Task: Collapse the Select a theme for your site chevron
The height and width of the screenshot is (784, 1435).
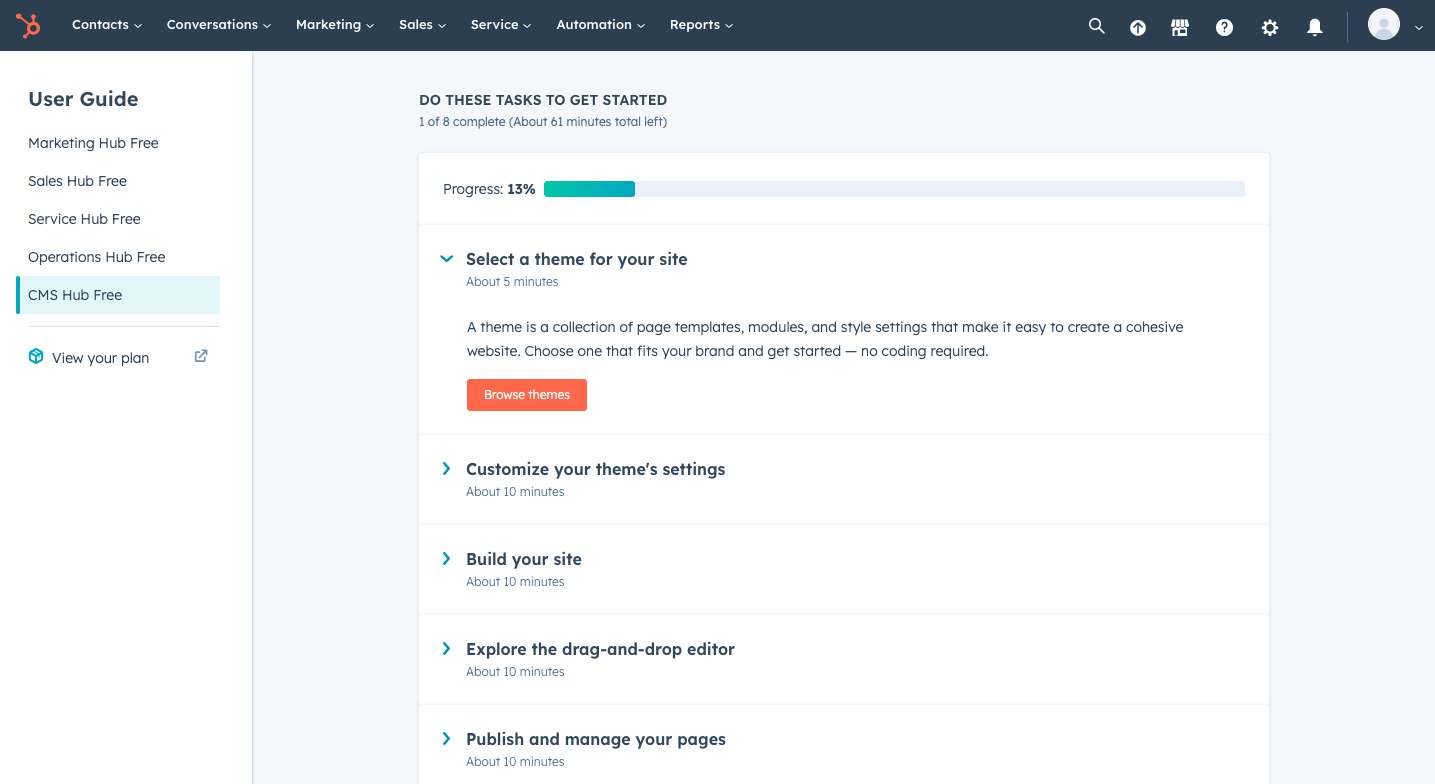Action: click(x=447, y=259)
